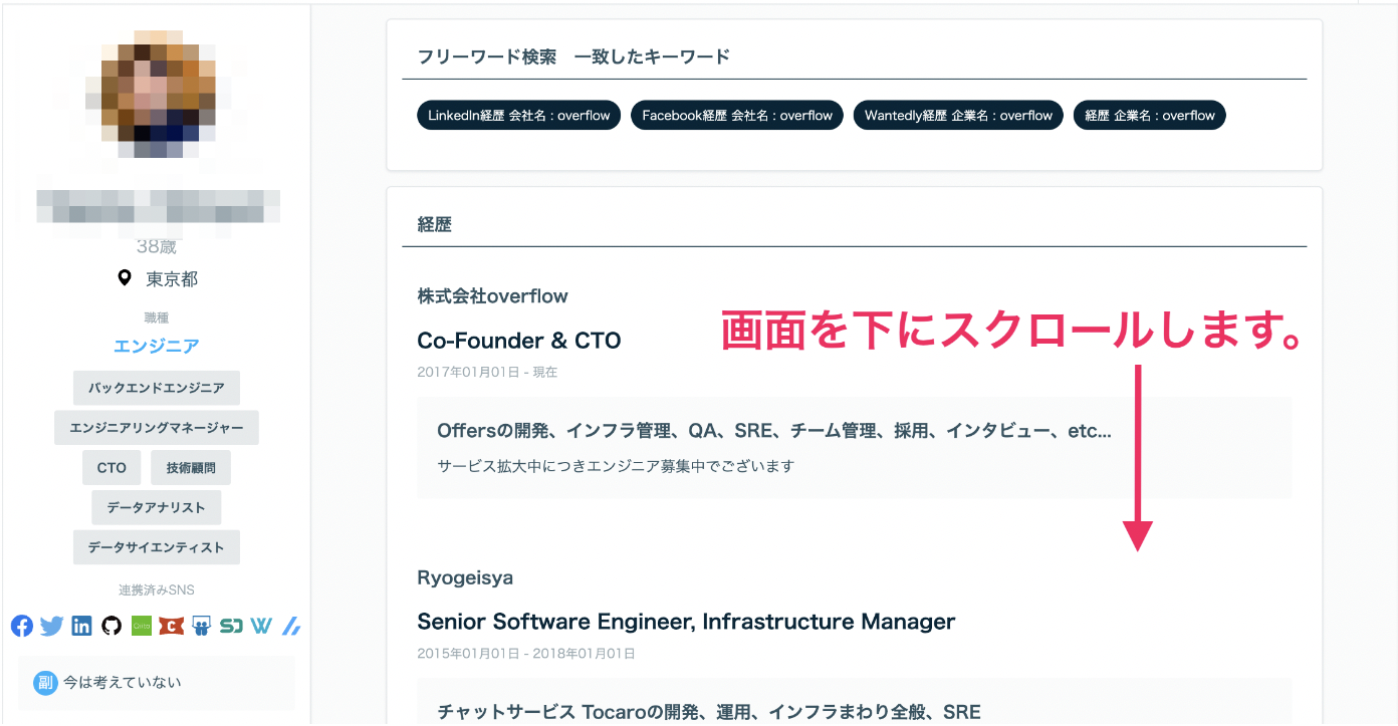Click the 'Offersの開発、インフラ管理' description heading
This screenshot has width=1398, height=726.
774,431
